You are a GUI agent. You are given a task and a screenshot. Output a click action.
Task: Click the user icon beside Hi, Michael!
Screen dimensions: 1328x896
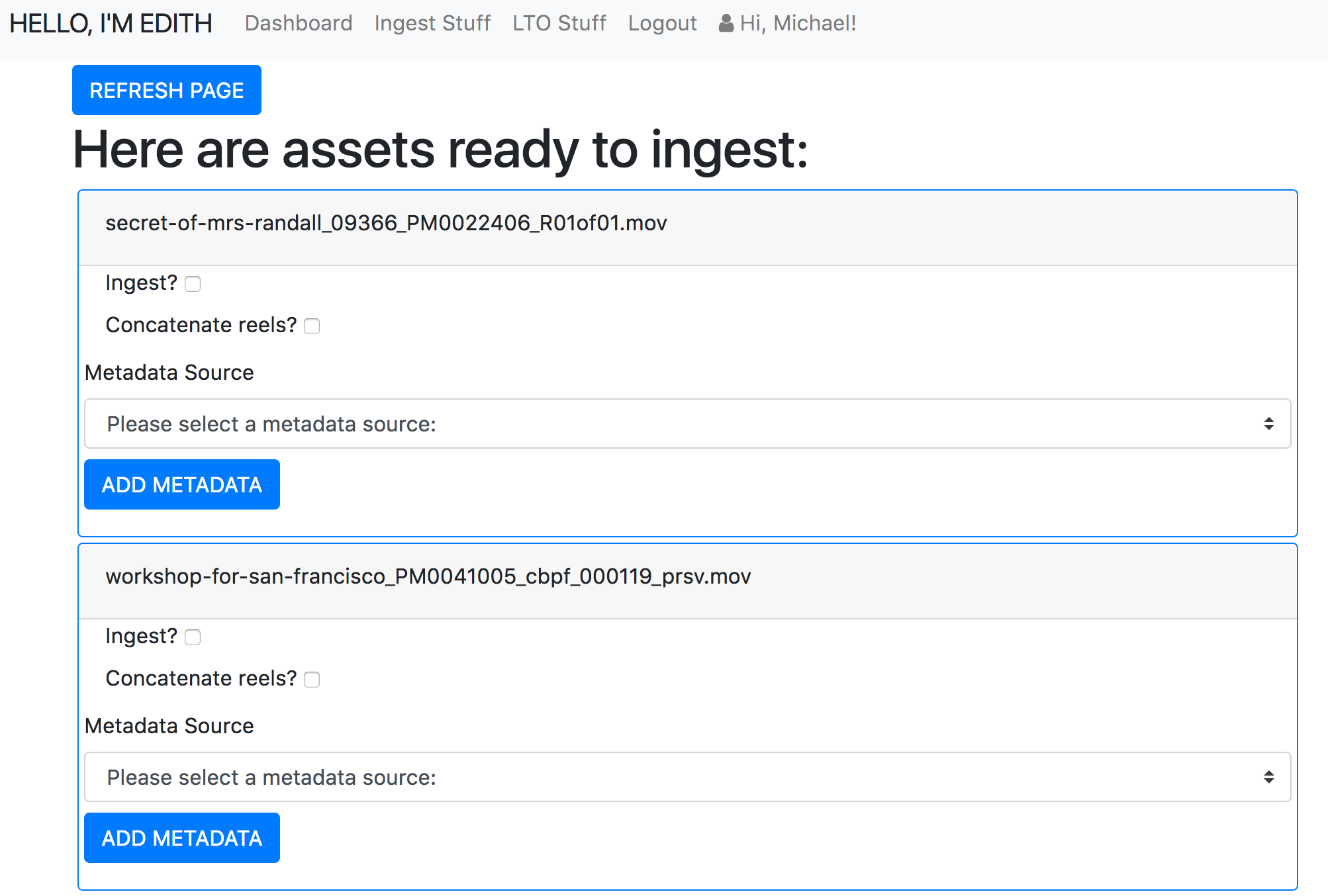coord(726,24)
